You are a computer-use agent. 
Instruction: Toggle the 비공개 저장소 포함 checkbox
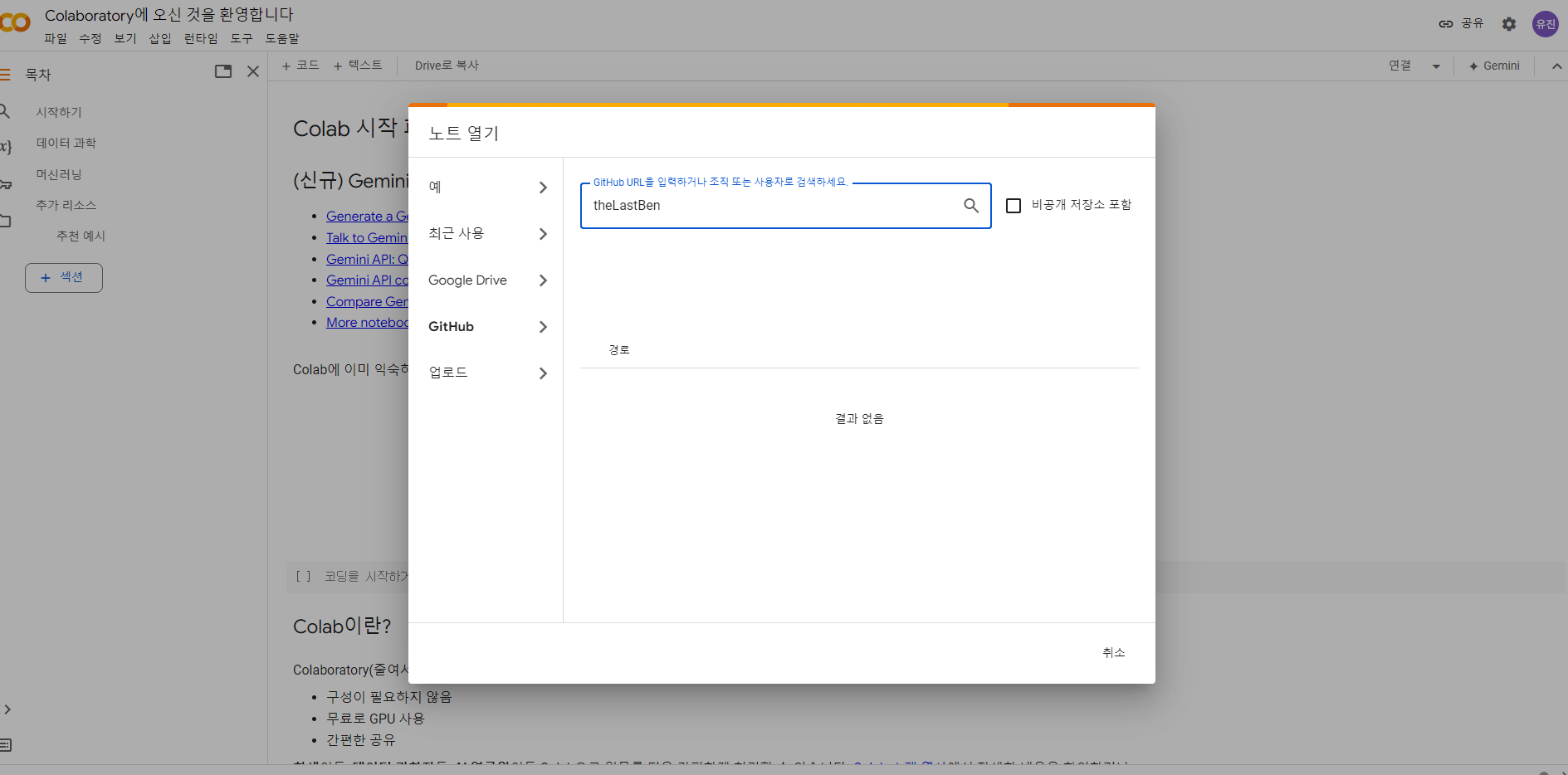[1014, 206]
